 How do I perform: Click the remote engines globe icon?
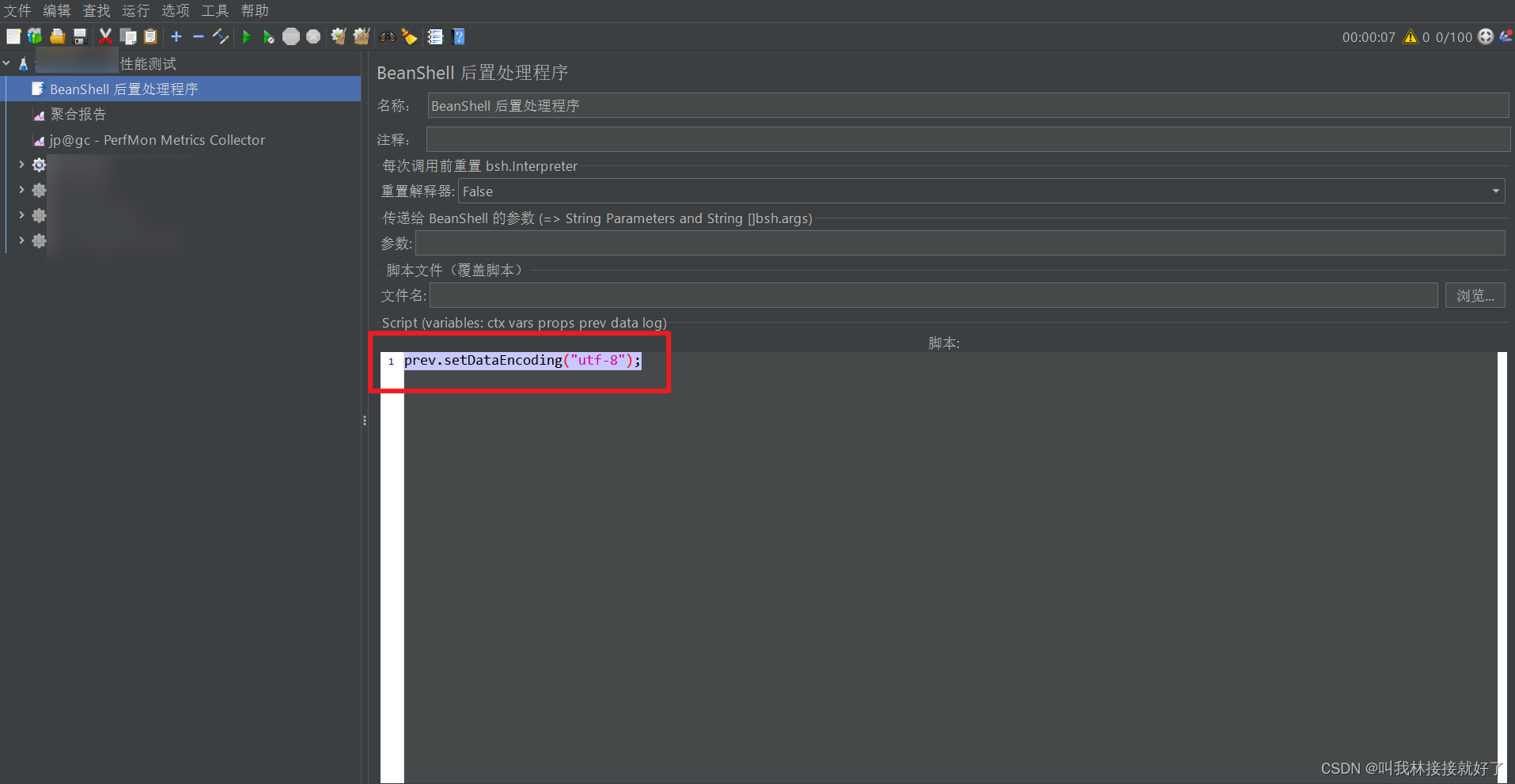pos(1486,36)
